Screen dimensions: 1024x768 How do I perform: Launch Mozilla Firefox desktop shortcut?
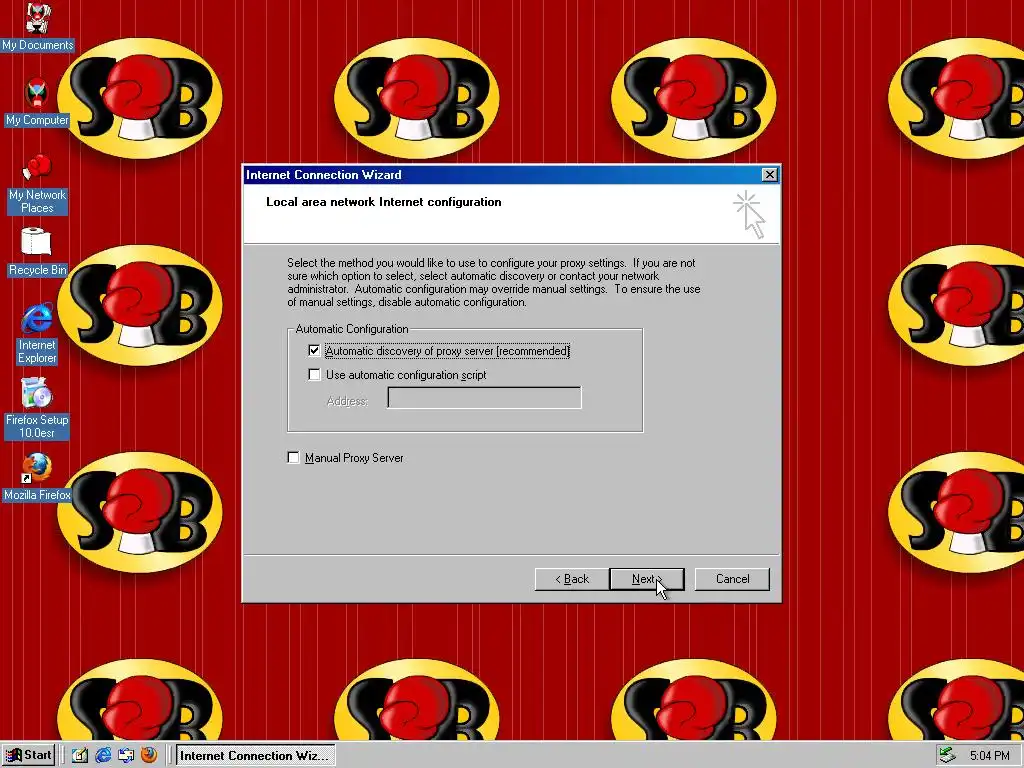click(x=37, y=478)
